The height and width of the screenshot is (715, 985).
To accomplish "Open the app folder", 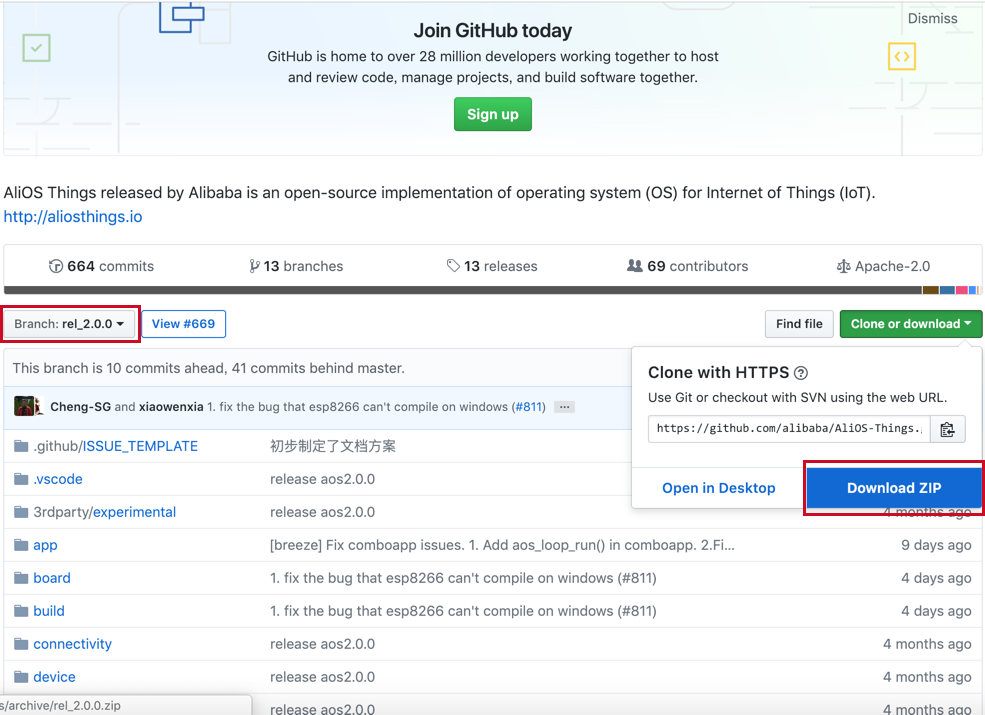I will pyautogui.click(x=45, y=545).
